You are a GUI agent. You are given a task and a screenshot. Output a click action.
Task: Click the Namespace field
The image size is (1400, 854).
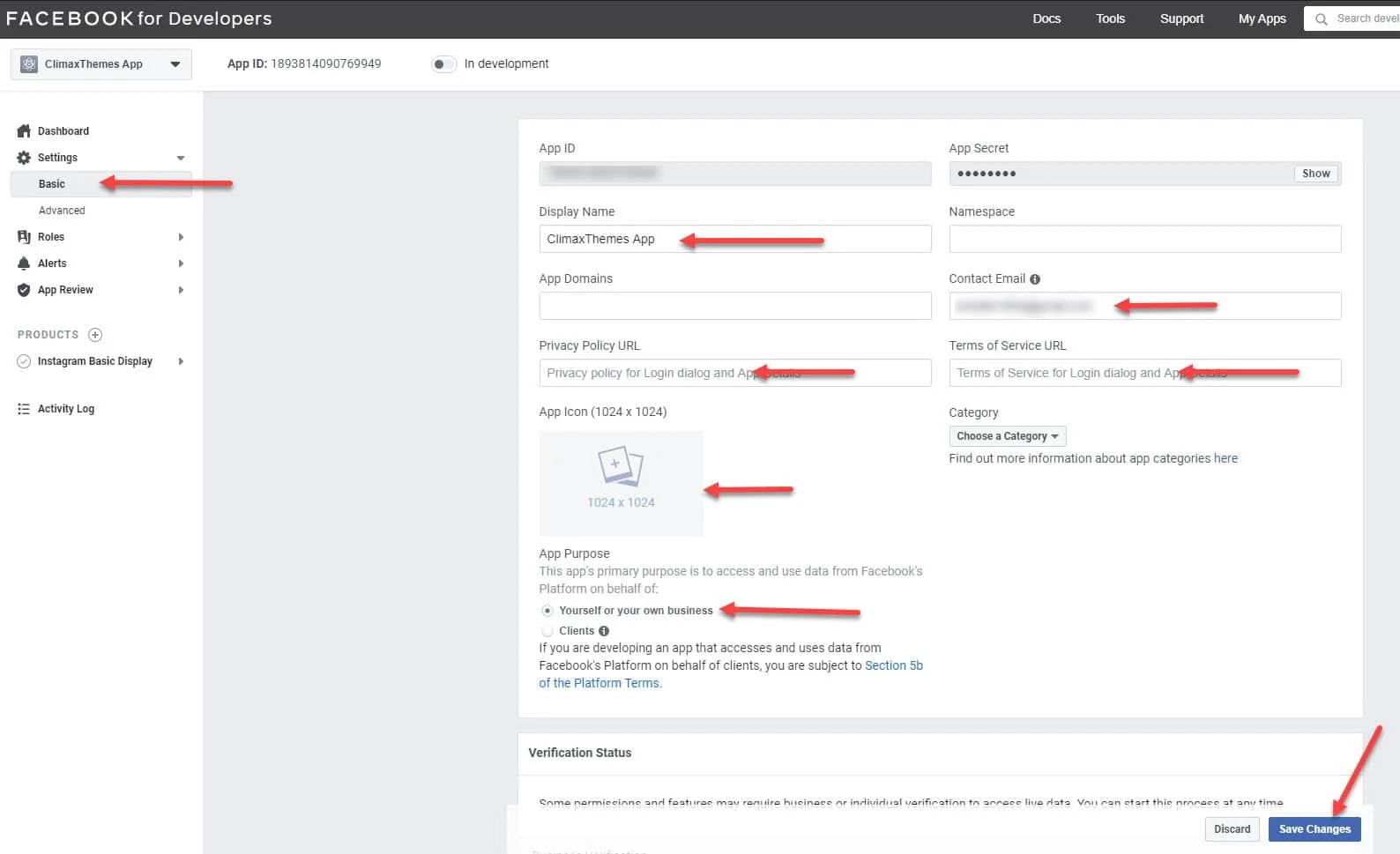pyautogui.click(x=1145, y=239)
